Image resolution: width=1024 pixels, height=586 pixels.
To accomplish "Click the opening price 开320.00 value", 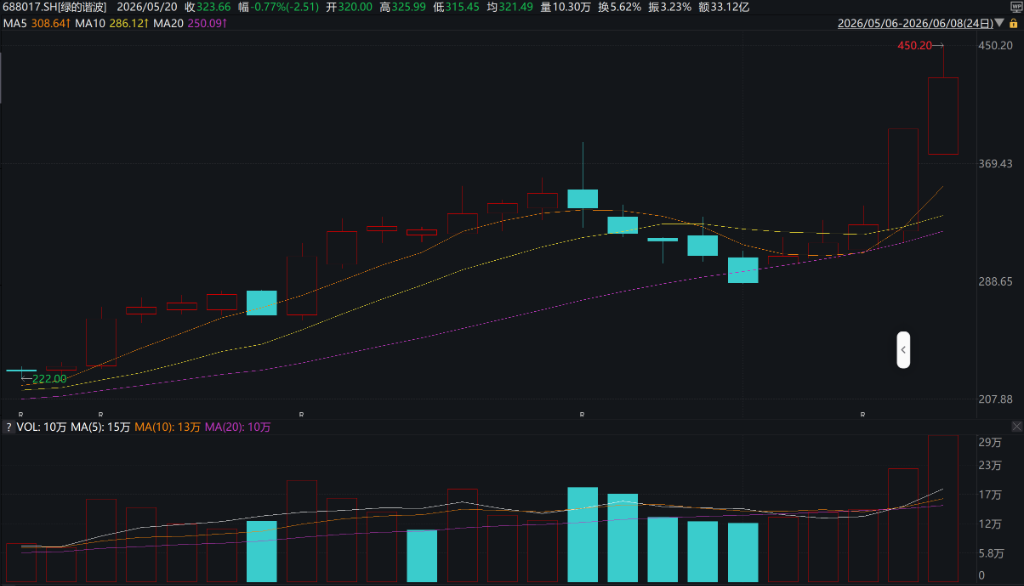I will [x=349, y=7].
